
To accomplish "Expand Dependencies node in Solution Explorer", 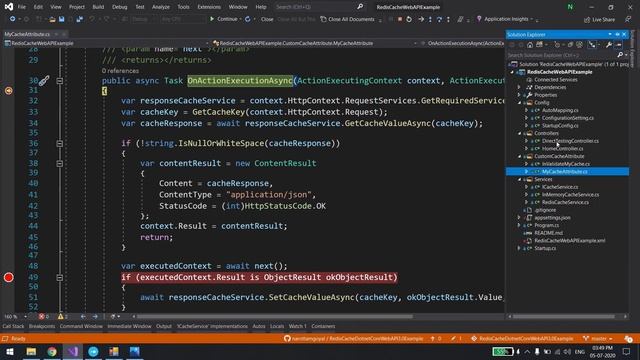I will [520, 87].
